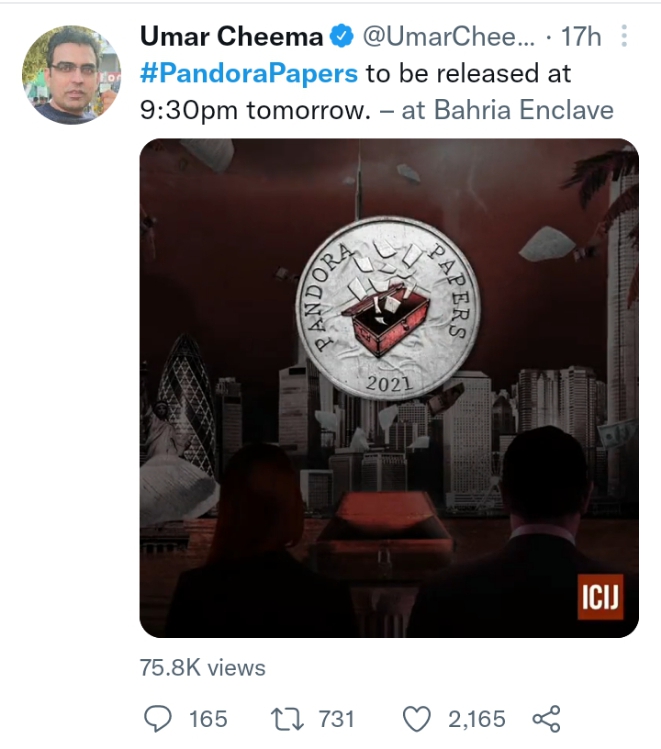Click the ICIJ logo in the image
Viewport: 661px width, 749px height.
[600, 597]
